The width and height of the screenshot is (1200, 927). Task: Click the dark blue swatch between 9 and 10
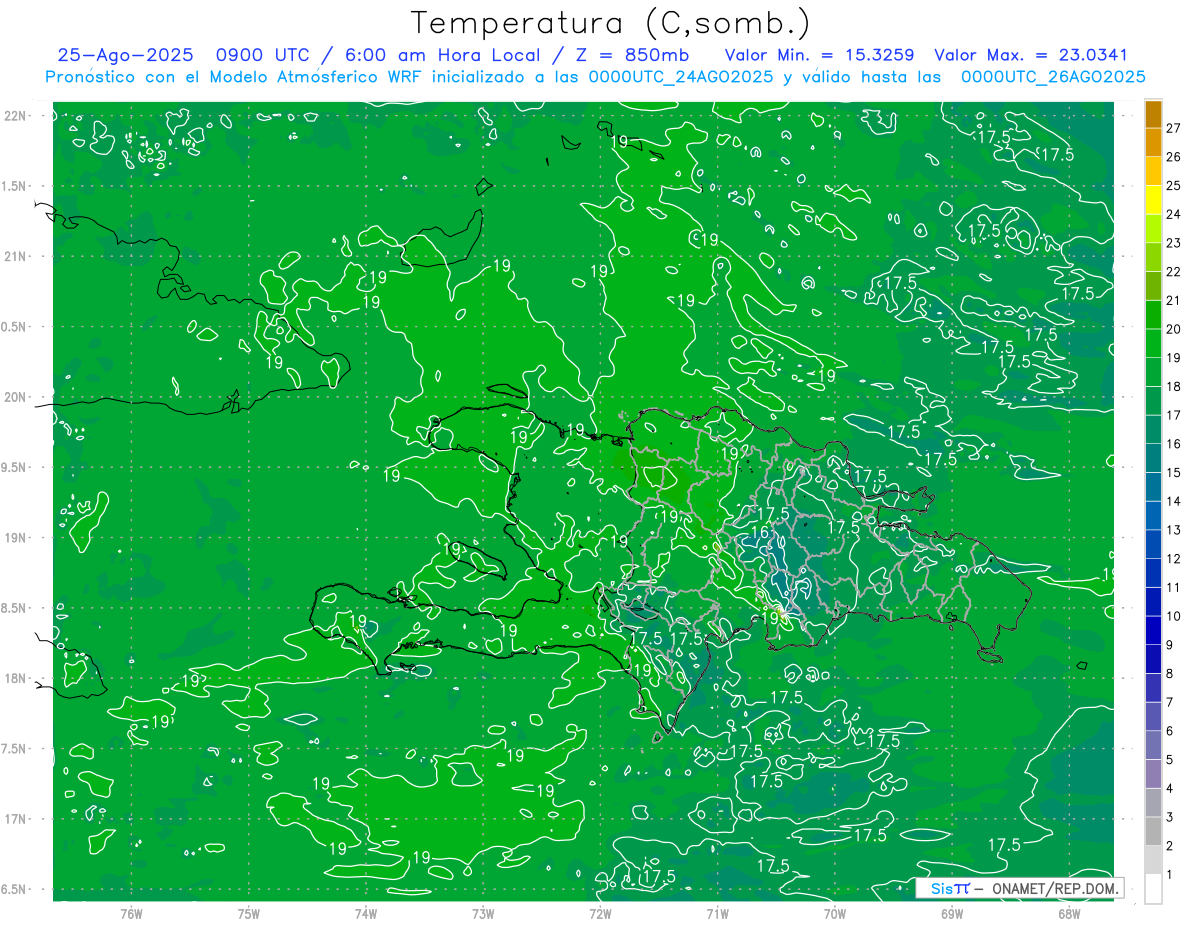(1153, 631)
